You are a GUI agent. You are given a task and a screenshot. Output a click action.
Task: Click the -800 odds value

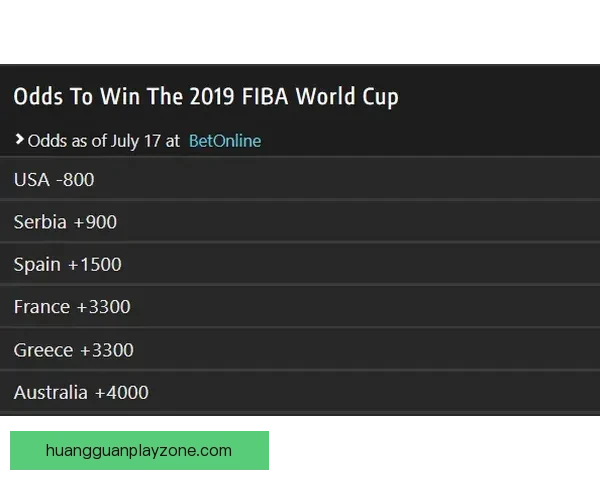75,180
